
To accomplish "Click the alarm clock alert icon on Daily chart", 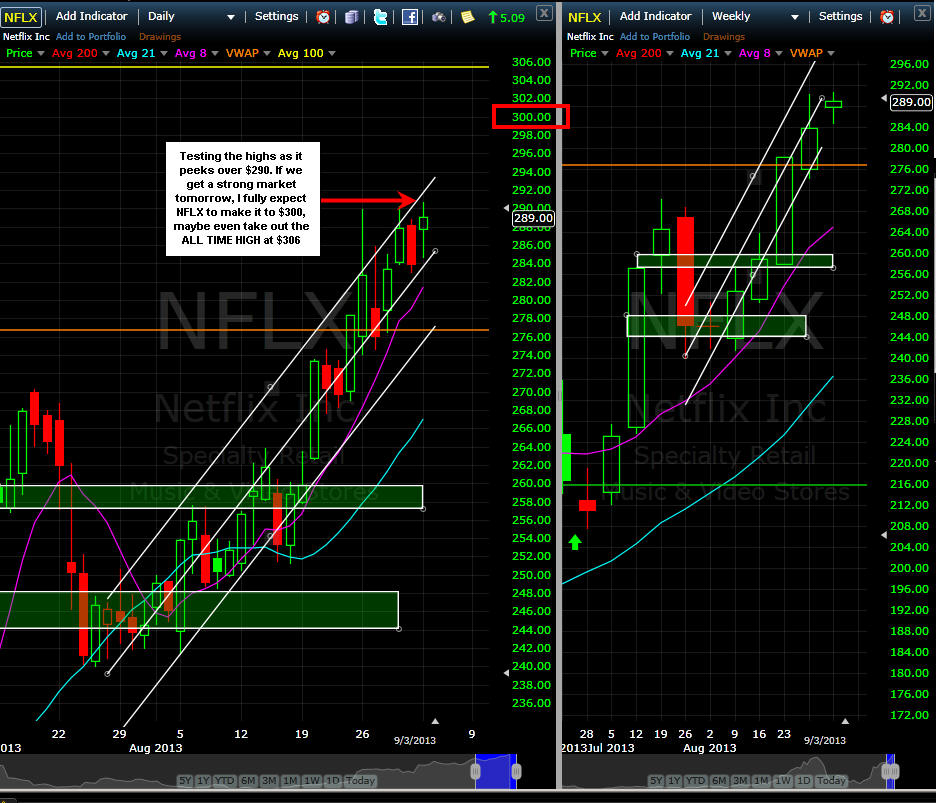I will 323,17.
